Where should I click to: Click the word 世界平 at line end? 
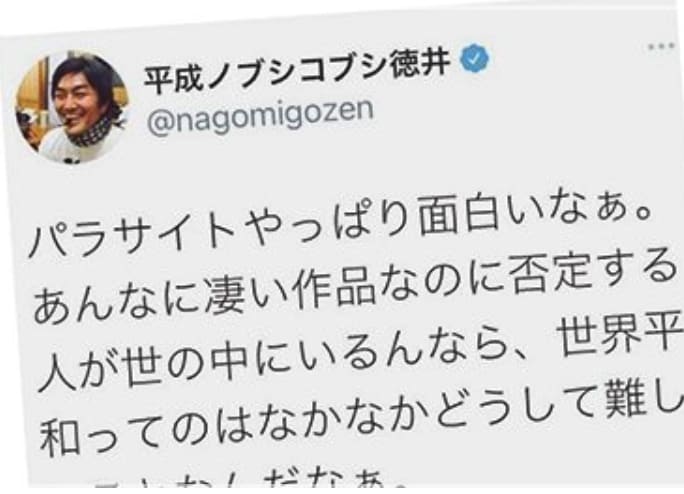619,333
